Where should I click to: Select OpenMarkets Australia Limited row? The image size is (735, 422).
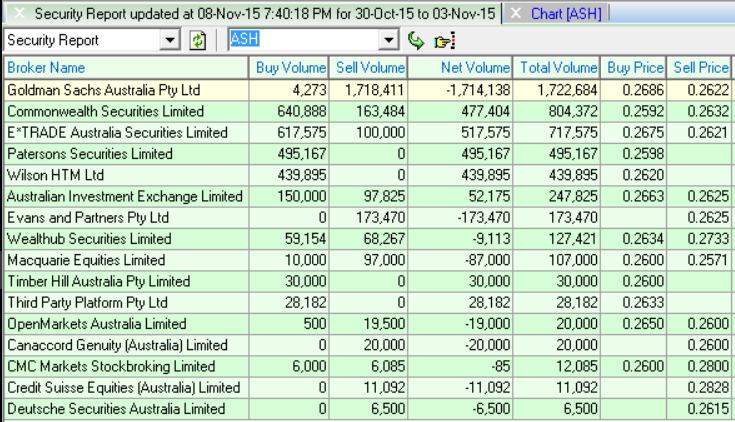click(368, 324)
